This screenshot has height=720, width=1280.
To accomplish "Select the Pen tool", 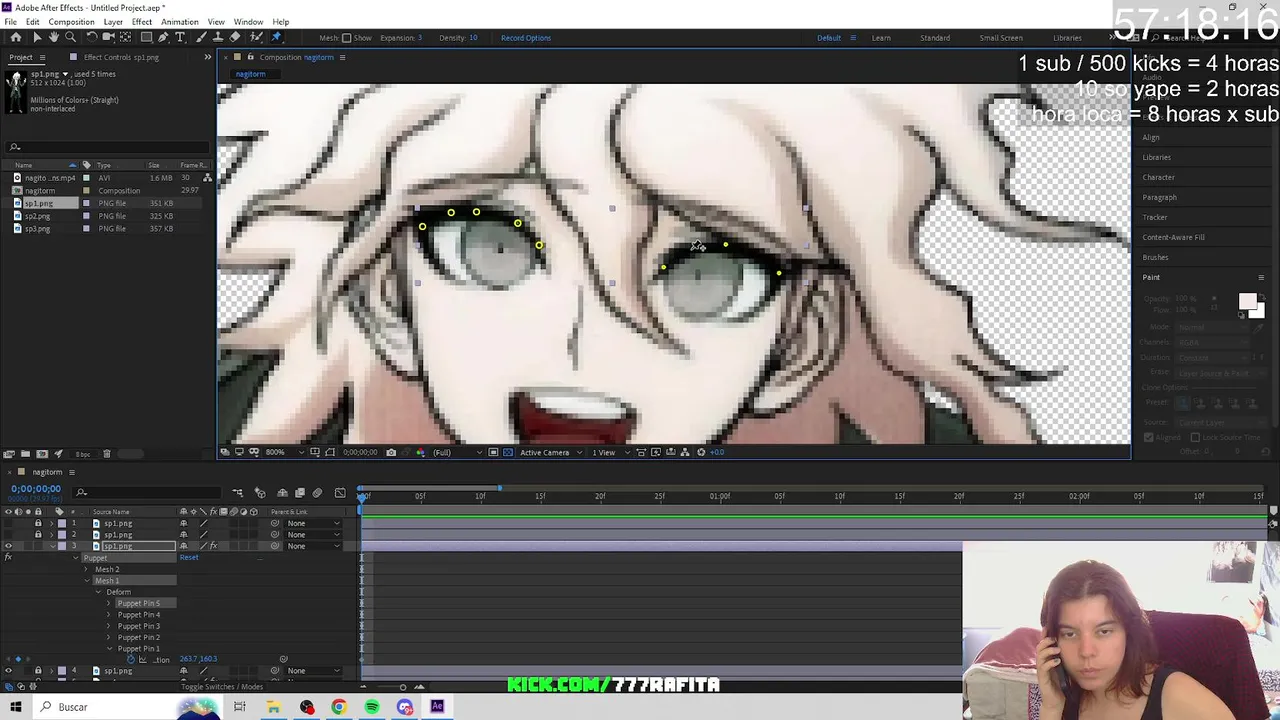I will point(163,37).
